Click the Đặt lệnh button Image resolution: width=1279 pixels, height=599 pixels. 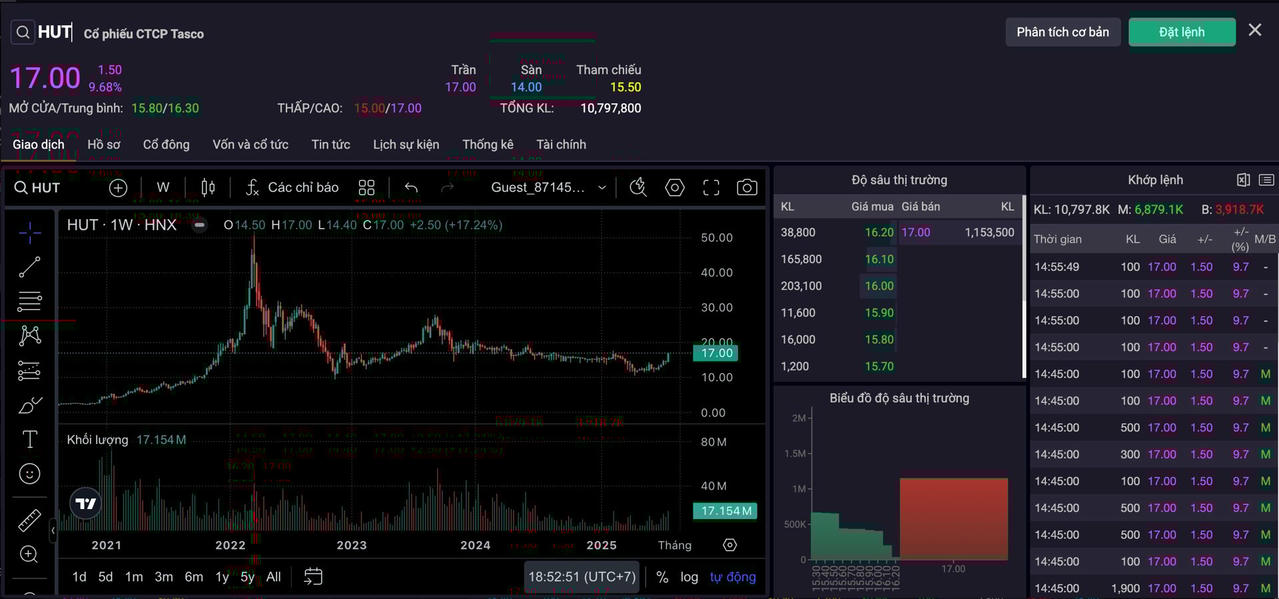1181,32
